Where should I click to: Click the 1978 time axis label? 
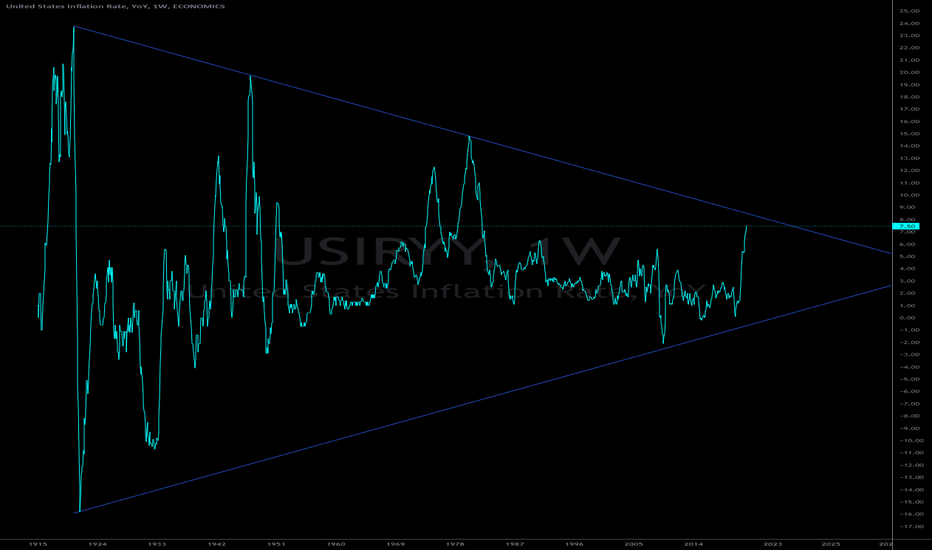(x=455, y=544)
